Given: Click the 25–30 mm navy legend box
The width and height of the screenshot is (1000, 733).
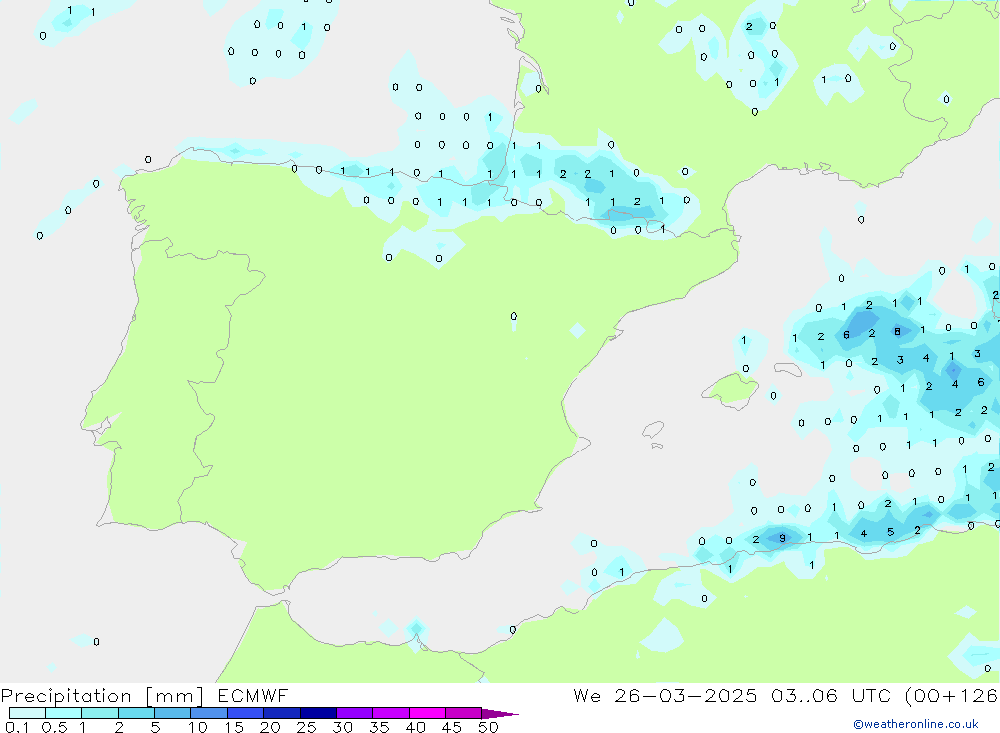Looking at the screenshot, I should coord(318,713).
